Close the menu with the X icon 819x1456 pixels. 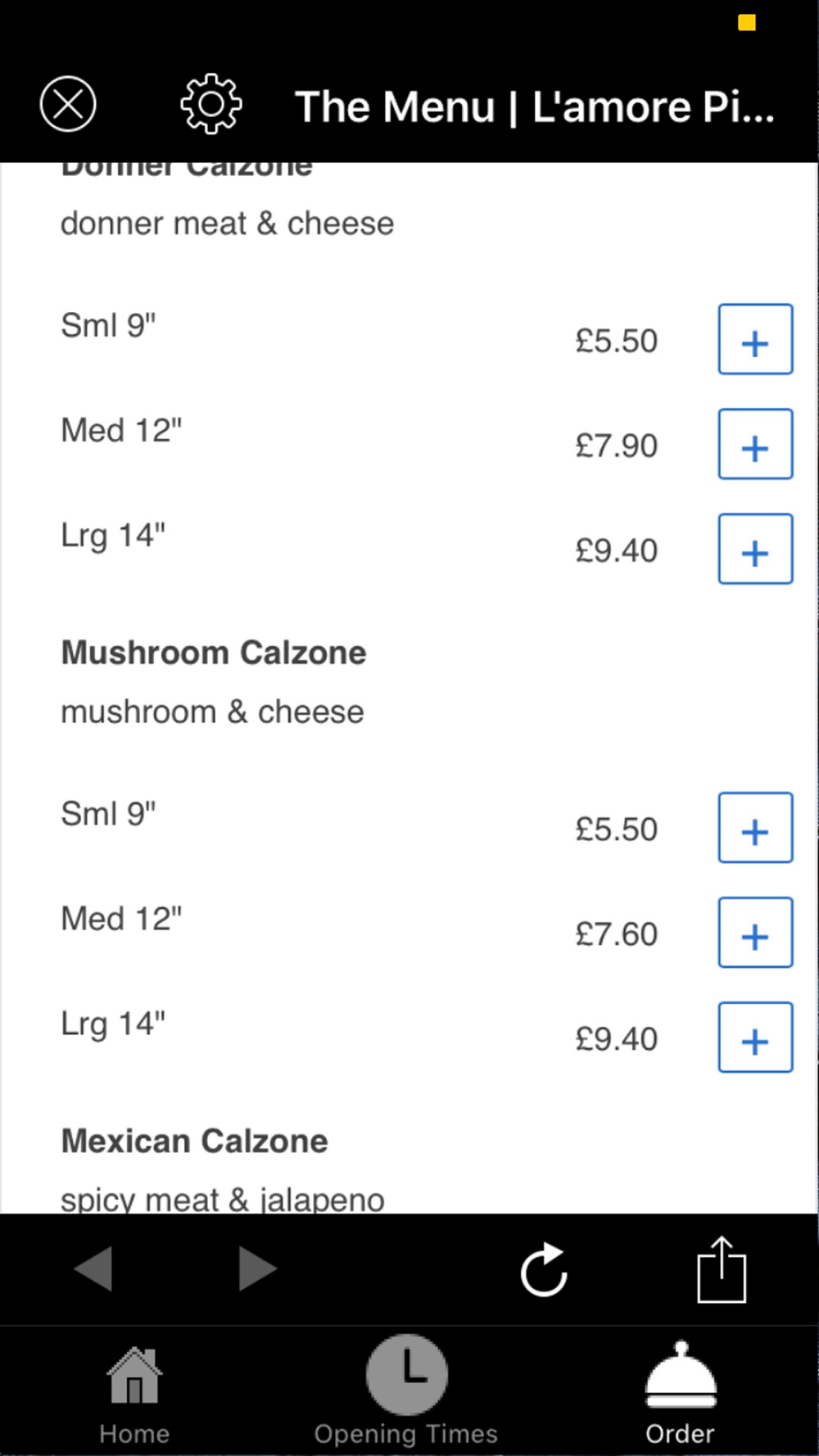tap(68, 104)
